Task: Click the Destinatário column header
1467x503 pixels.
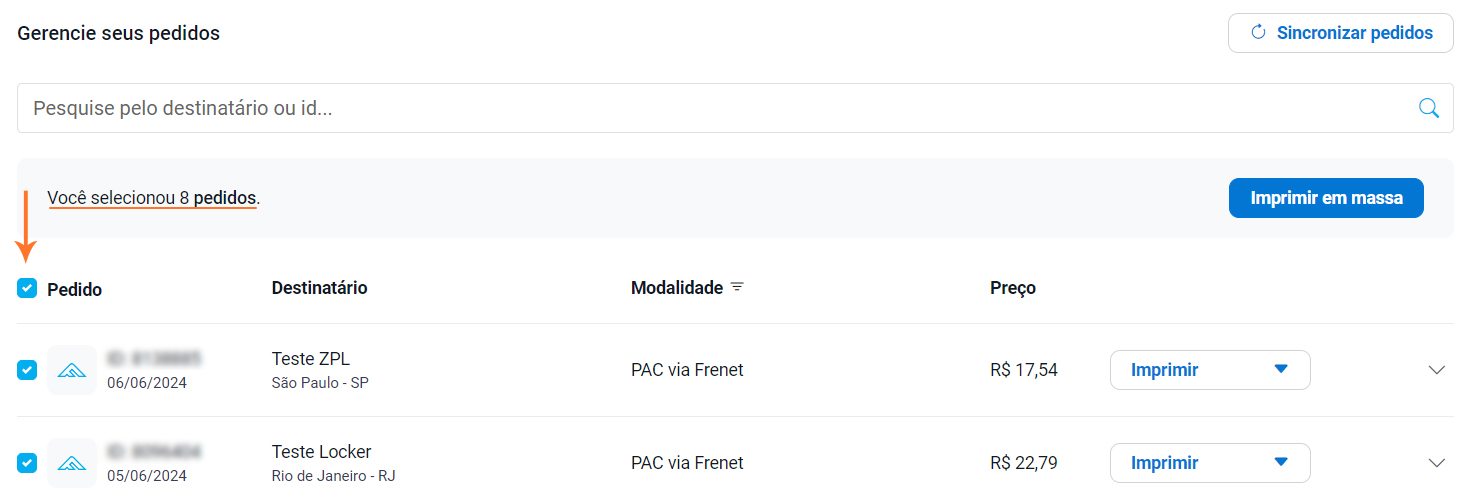Action: point(319,288)
